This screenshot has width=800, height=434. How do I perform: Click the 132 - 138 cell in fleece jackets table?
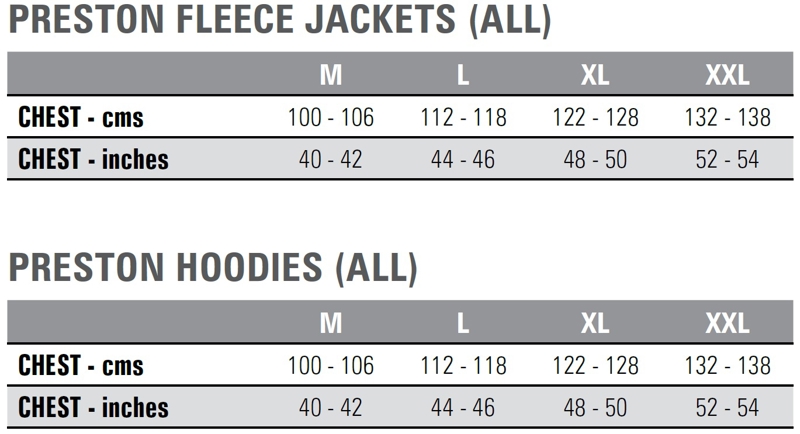[x=727, y=118]
